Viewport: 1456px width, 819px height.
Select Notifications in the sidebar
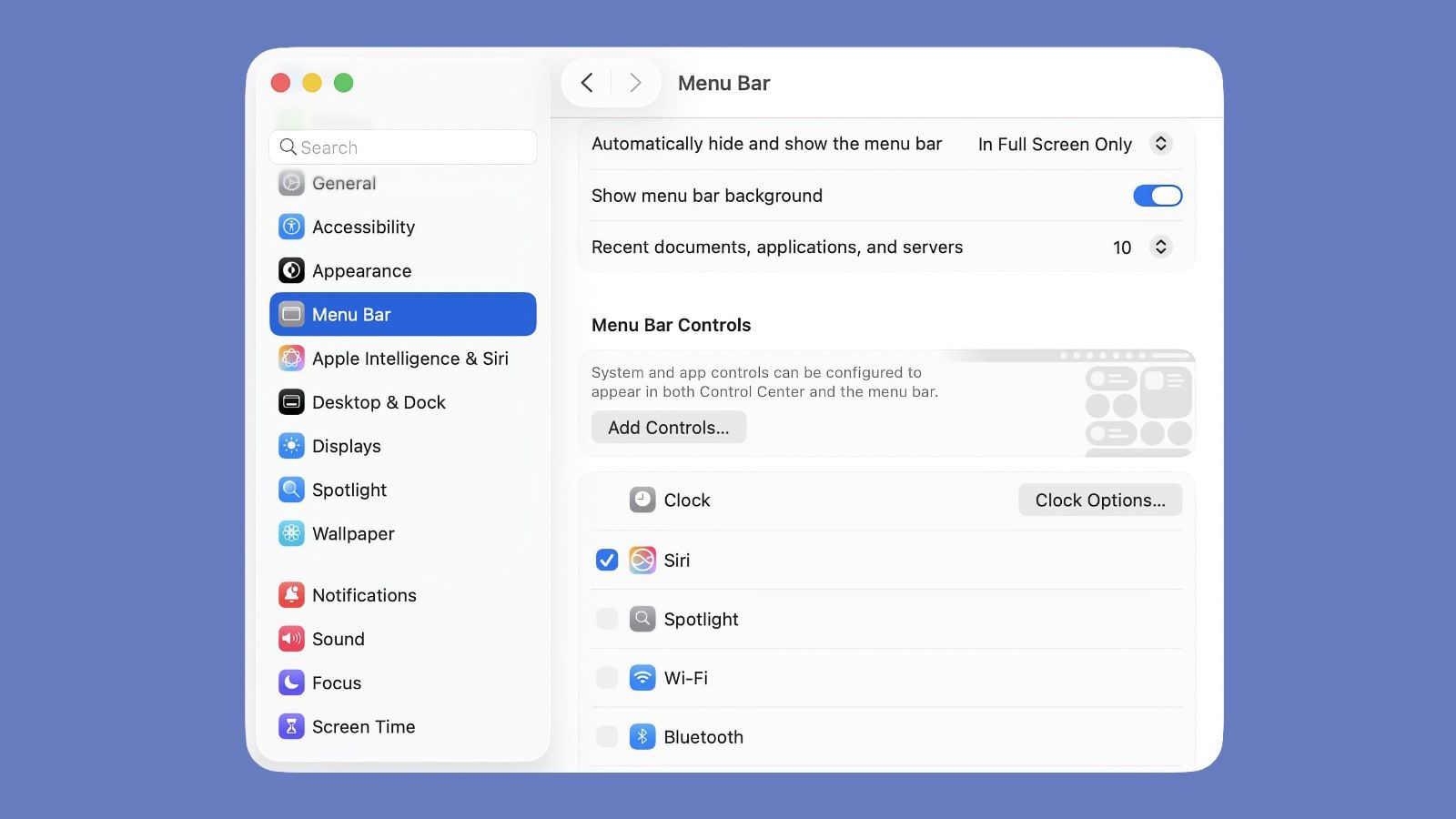pos(403,595)
